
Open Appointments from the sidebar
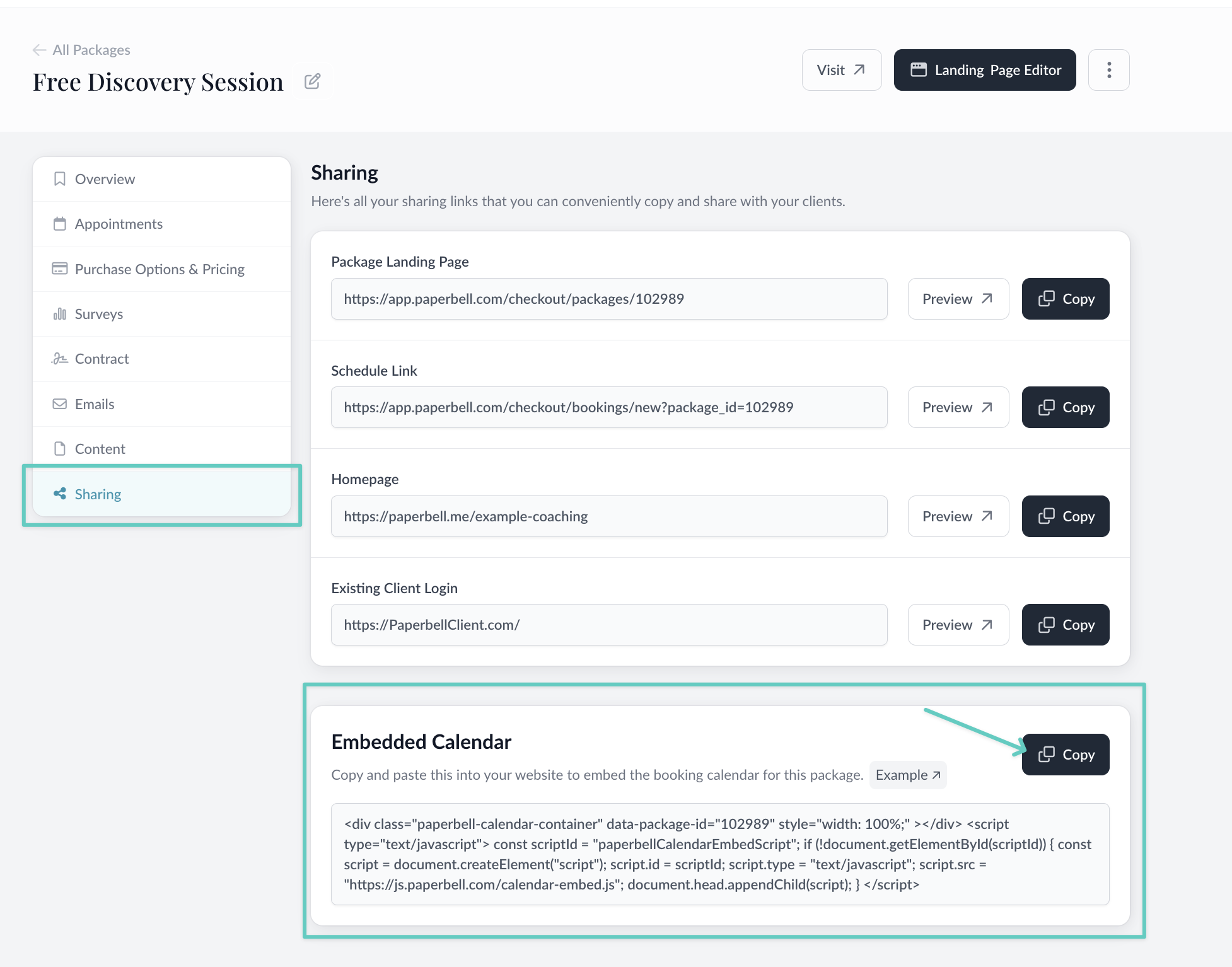click(x=119, y=224)
